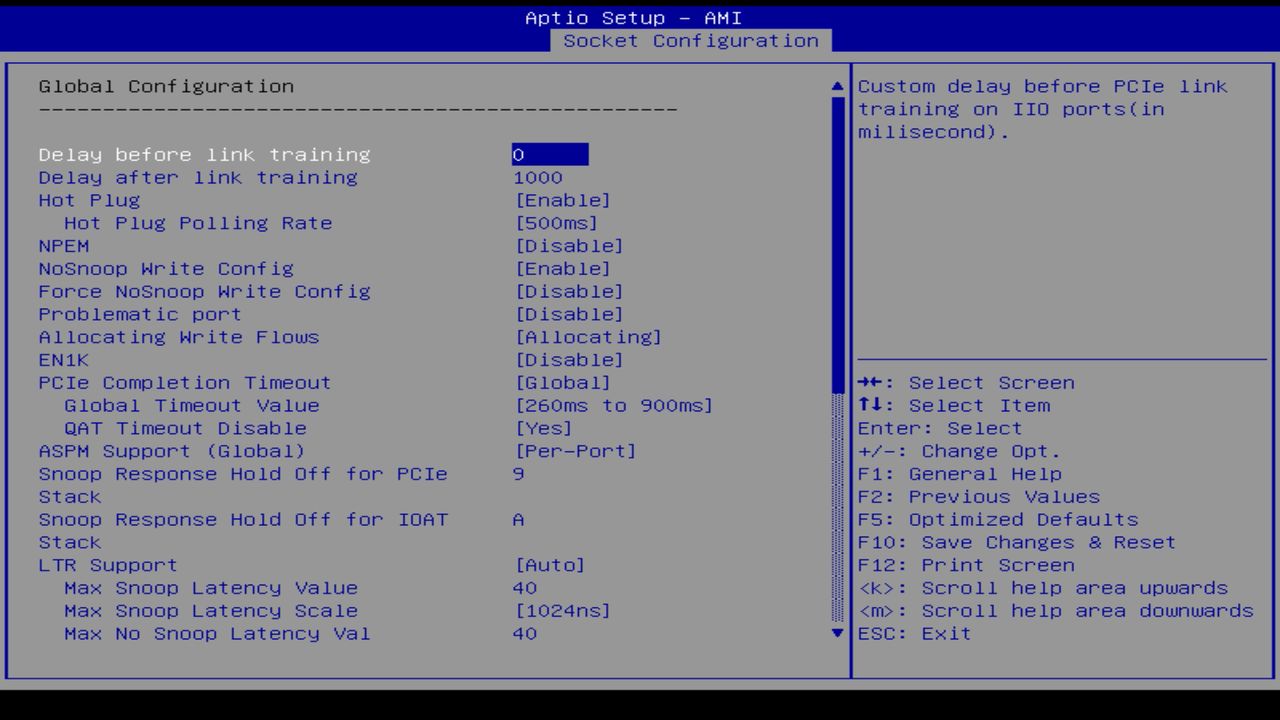Toggle Force NoSnoop Write Config
This screenshot has height=720, width=1280.
point(570,291)
